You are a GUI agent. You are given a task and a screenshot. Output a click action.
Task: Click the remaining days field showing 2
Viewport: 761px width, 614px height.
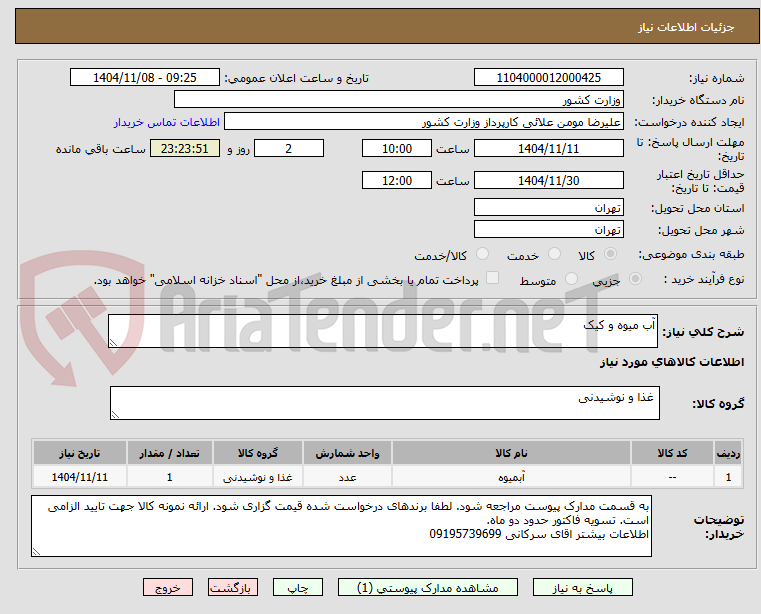(x=289, y=148)
